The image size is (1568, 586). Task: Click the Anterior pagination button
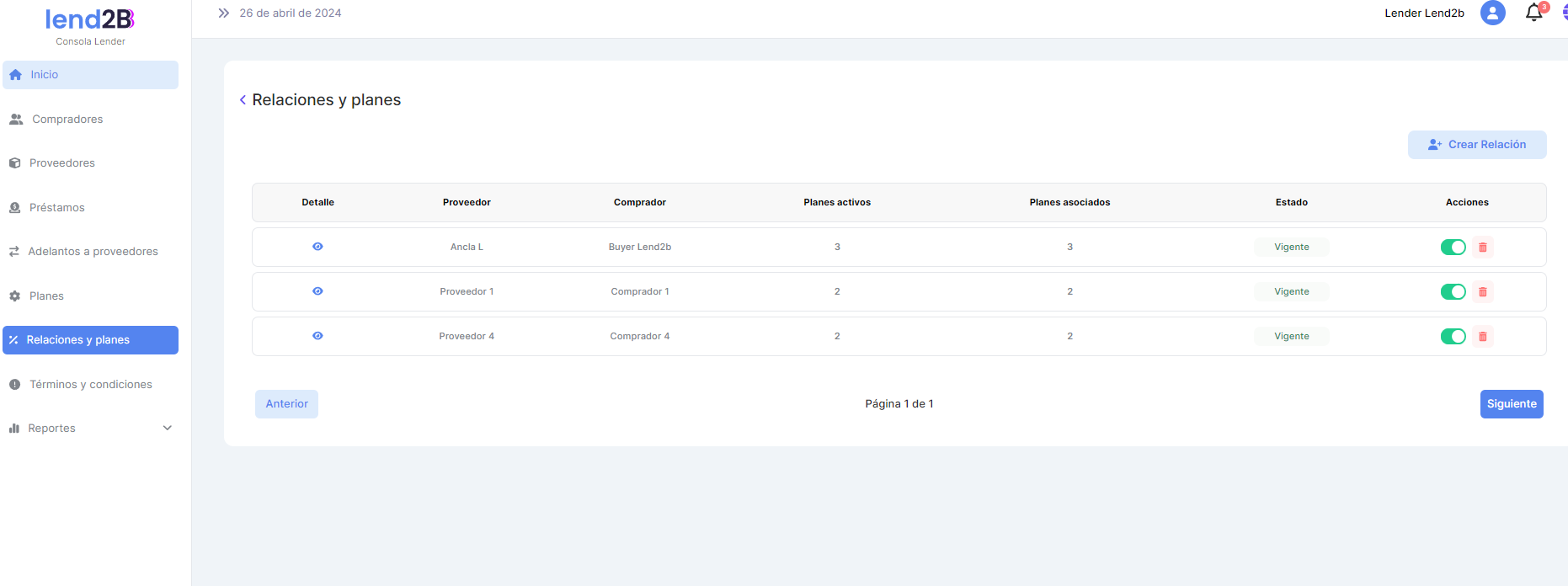tap(286, 404)
